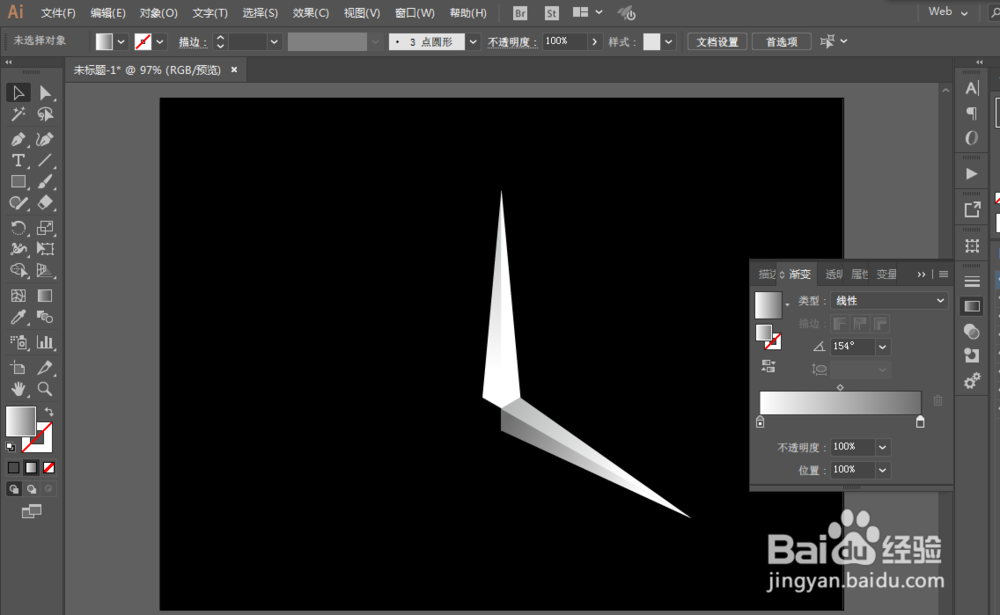Open Adobe Bridge using the Br icon

pyautogui.click(x=519, y=13)
